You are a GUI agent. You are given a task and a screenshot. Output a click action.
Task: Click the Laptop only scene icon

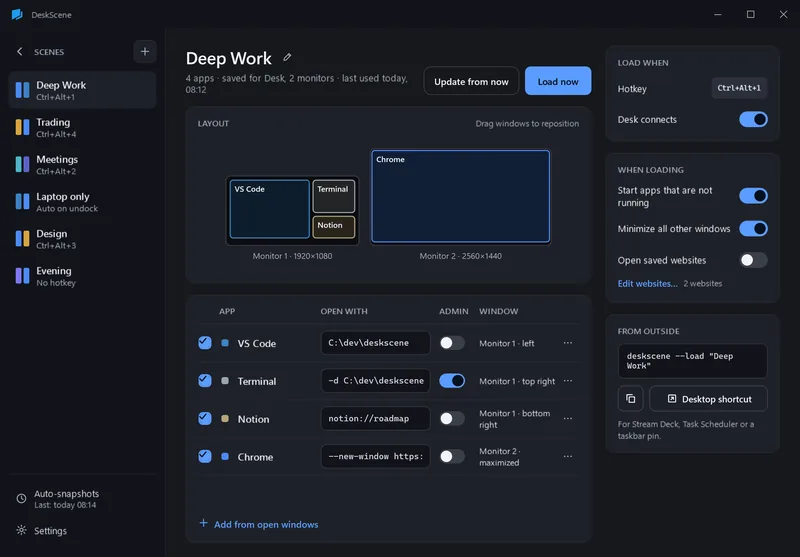click(x=22, y=201)
